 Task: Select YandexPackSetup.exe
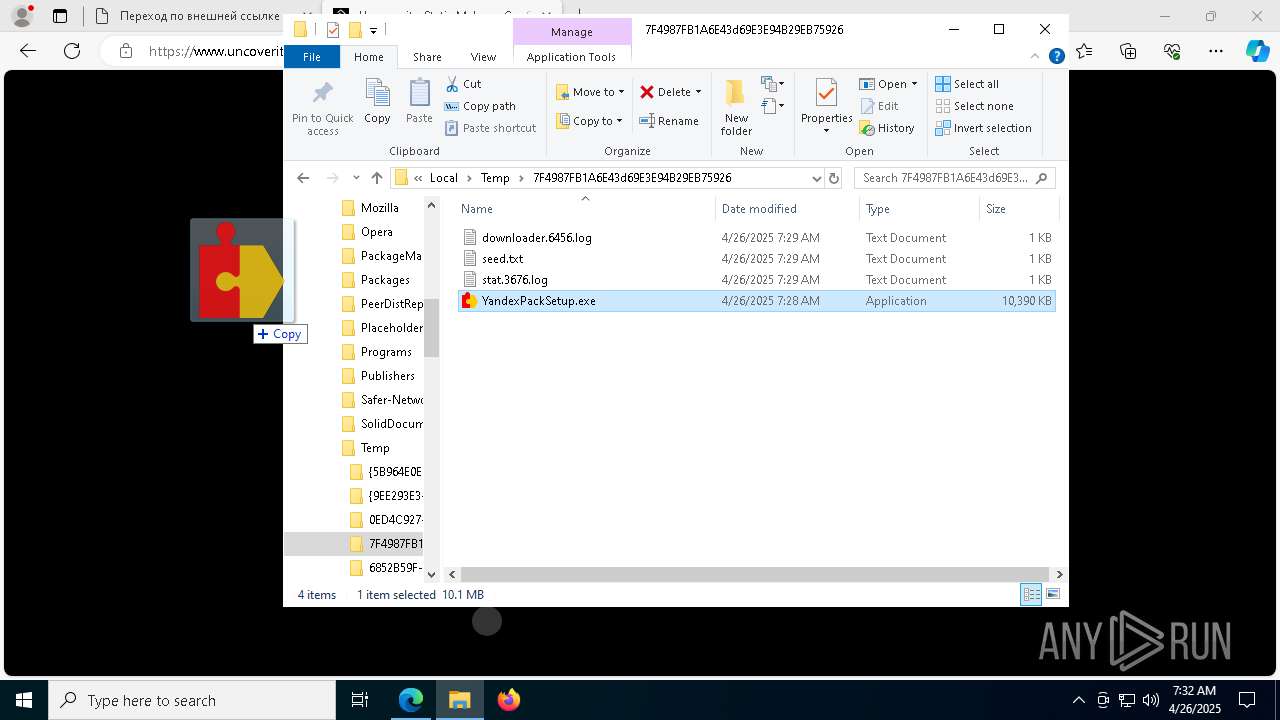pyautogui.click(x=756, y=301)
